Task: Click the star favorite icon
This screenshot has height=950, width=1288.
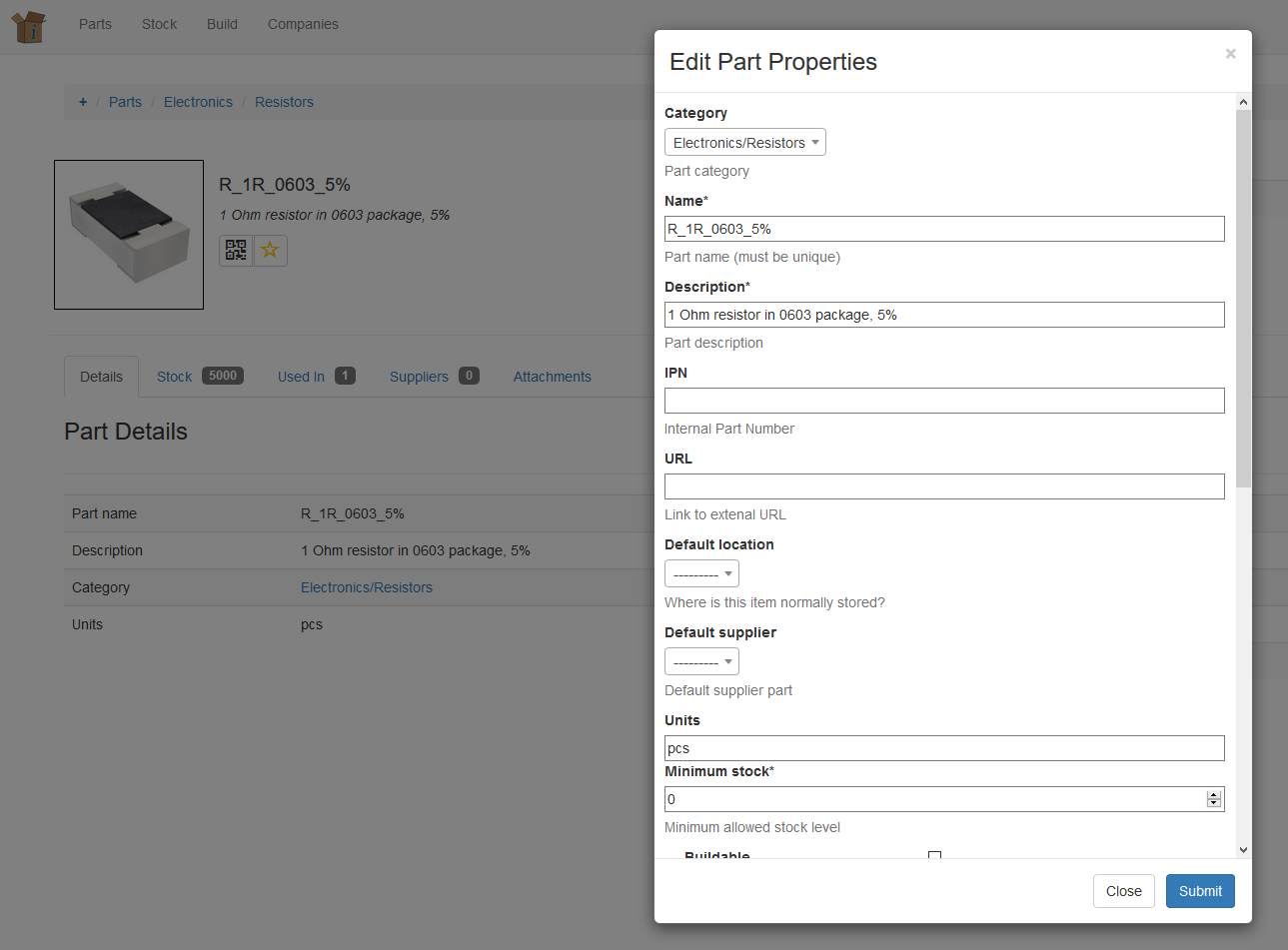Action: click(270, 251)
